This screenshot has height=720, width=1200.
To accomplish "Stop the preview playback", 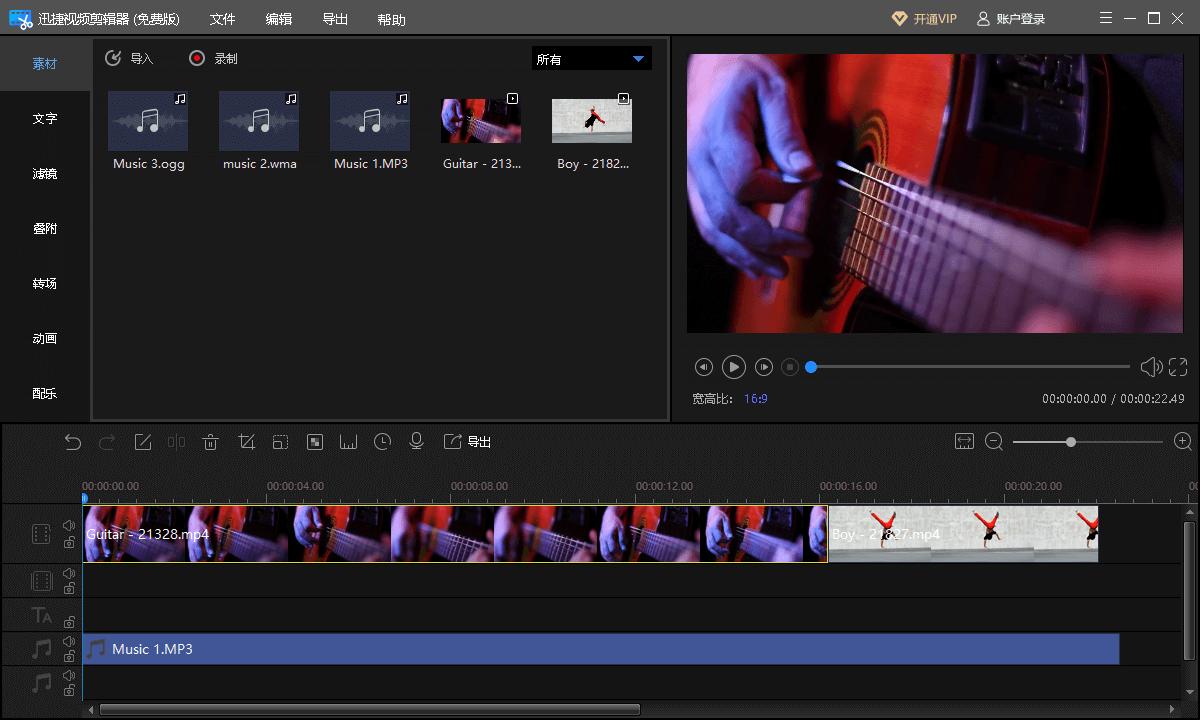I will (x=790, y=367).
